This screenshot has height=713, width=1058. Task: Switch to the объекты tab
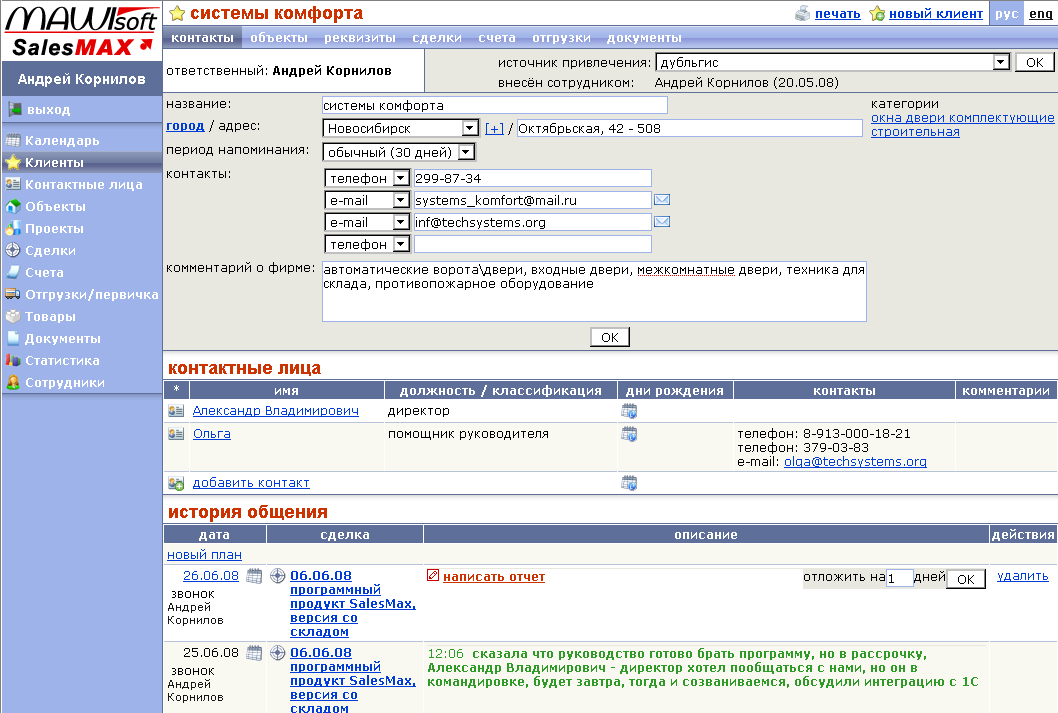click(x=279, y=38)
